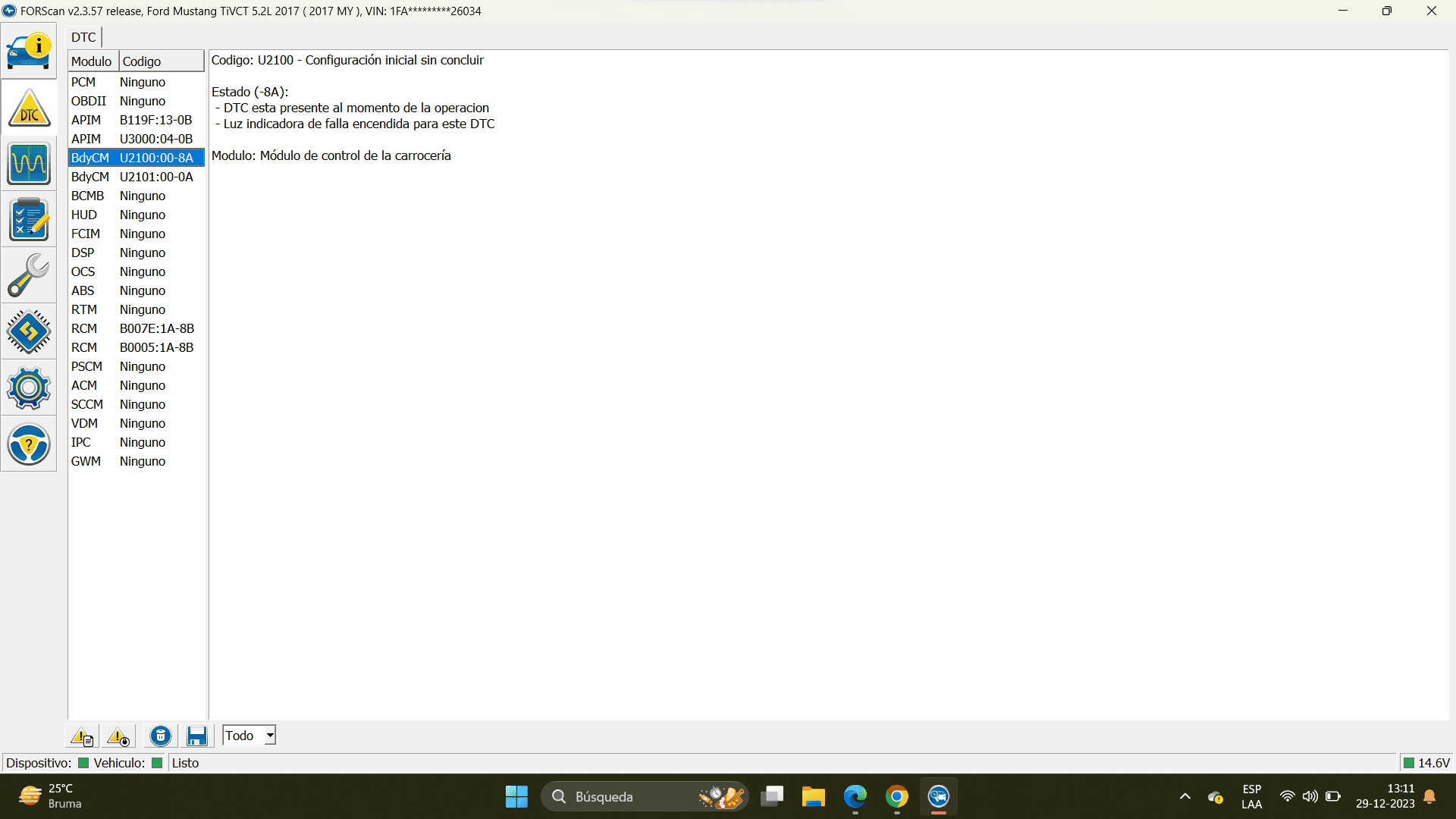Open the Windows Start menu
This screenshot has width=1456, height=819.
(516, 796)
